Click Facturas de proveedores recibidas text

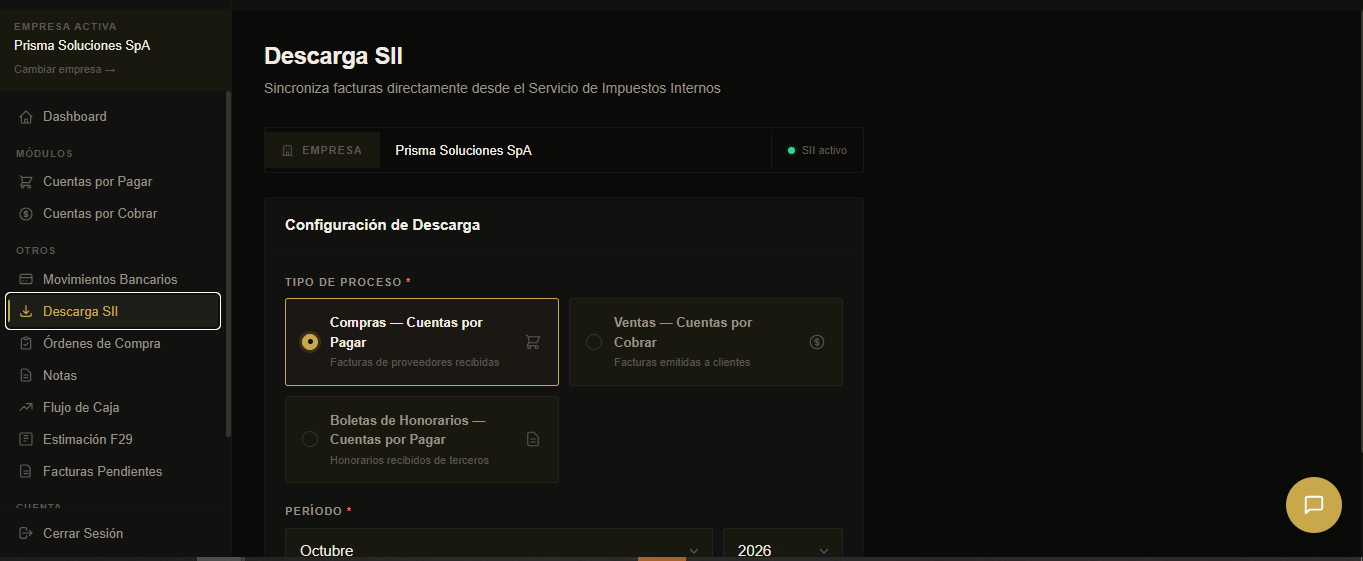click(414, 362)
